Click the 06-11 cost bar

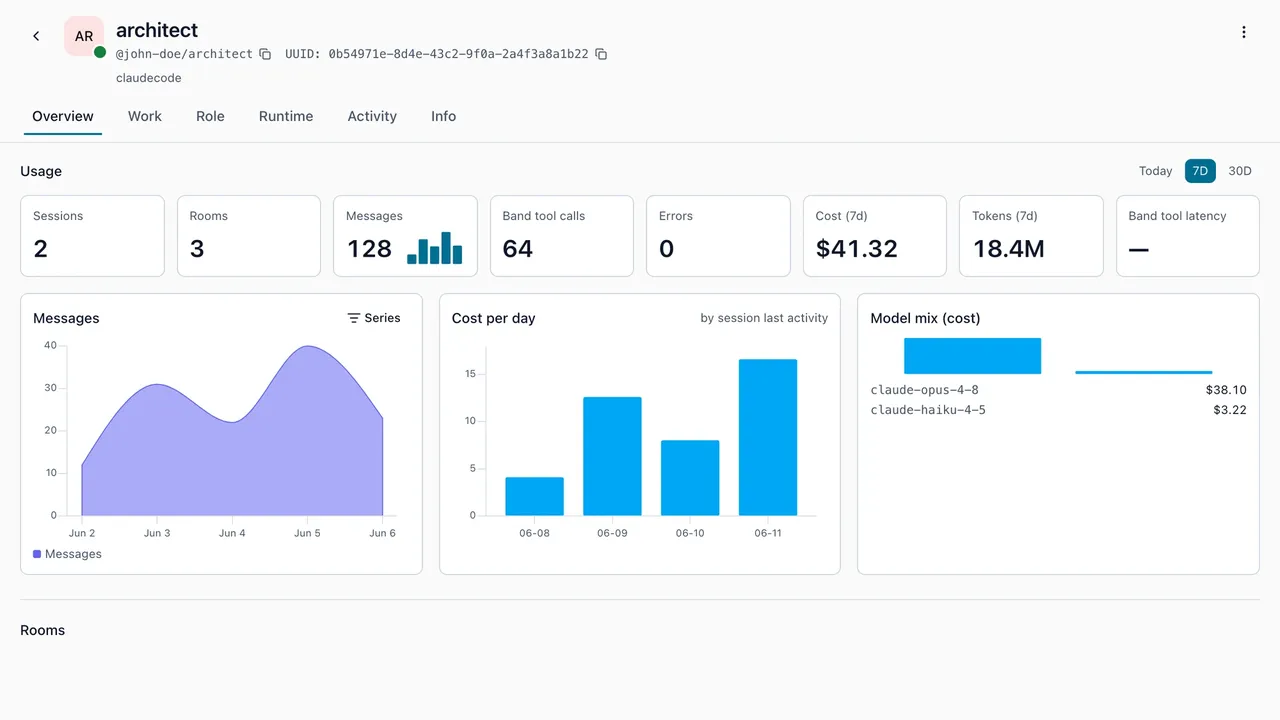pos(768,437)
